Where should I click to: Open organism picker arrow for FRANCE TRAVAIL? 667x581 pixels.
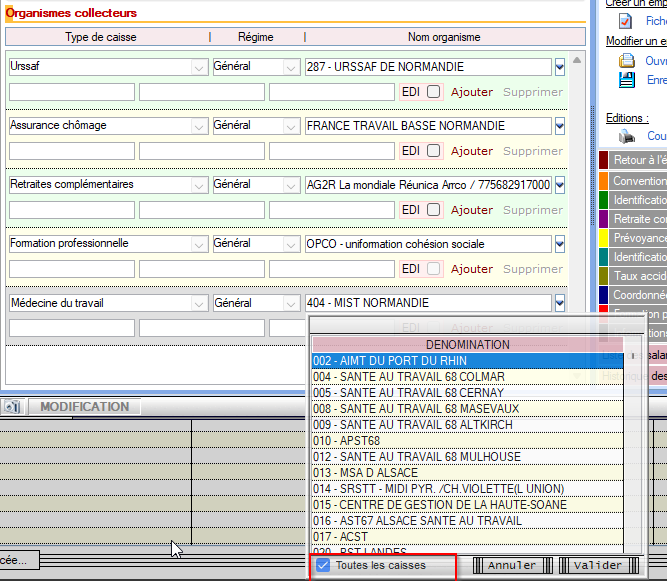[x=560, y=126]
